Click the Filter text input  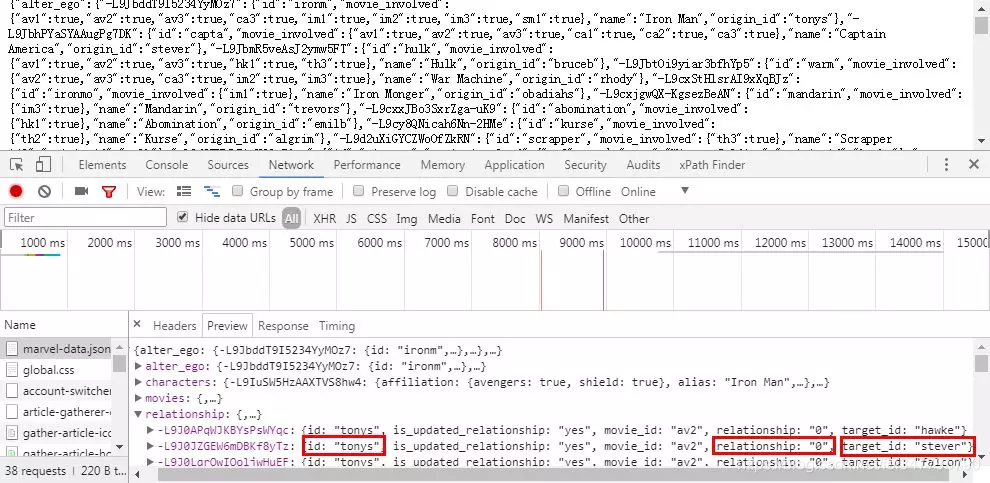click(x=85, y=217)
